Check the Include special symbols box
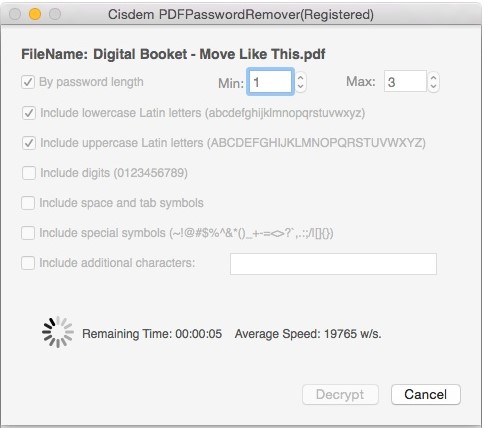Image resolution: width=484 pixels, height=428 pixels. click(28, 233)
